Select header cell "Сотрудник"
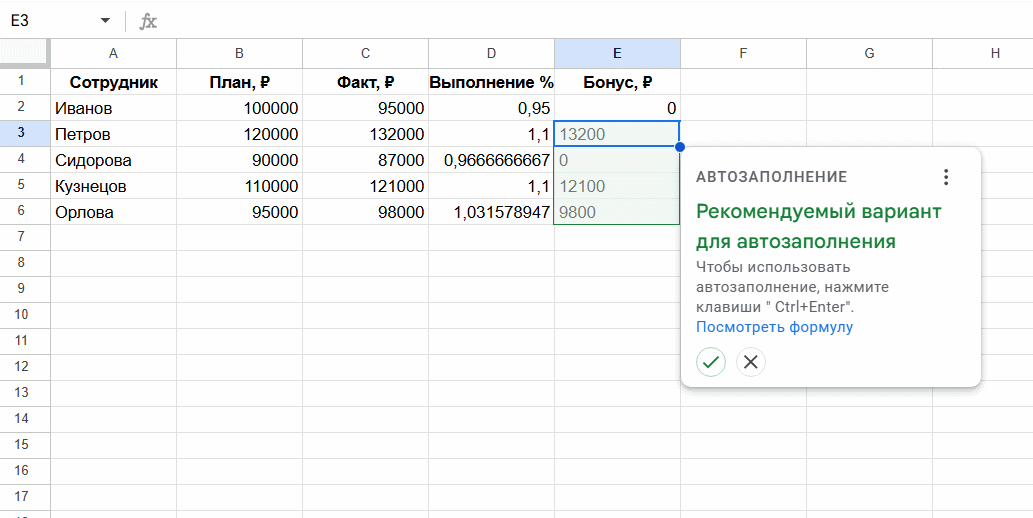 [113, 82]
